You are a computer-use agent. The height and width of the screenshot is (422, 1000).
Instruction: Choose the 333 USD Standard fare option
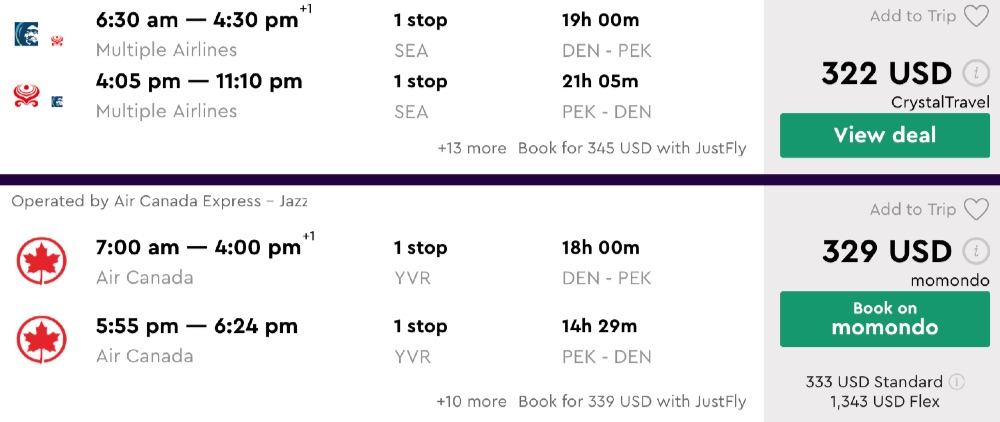click(x=873, y=382)
